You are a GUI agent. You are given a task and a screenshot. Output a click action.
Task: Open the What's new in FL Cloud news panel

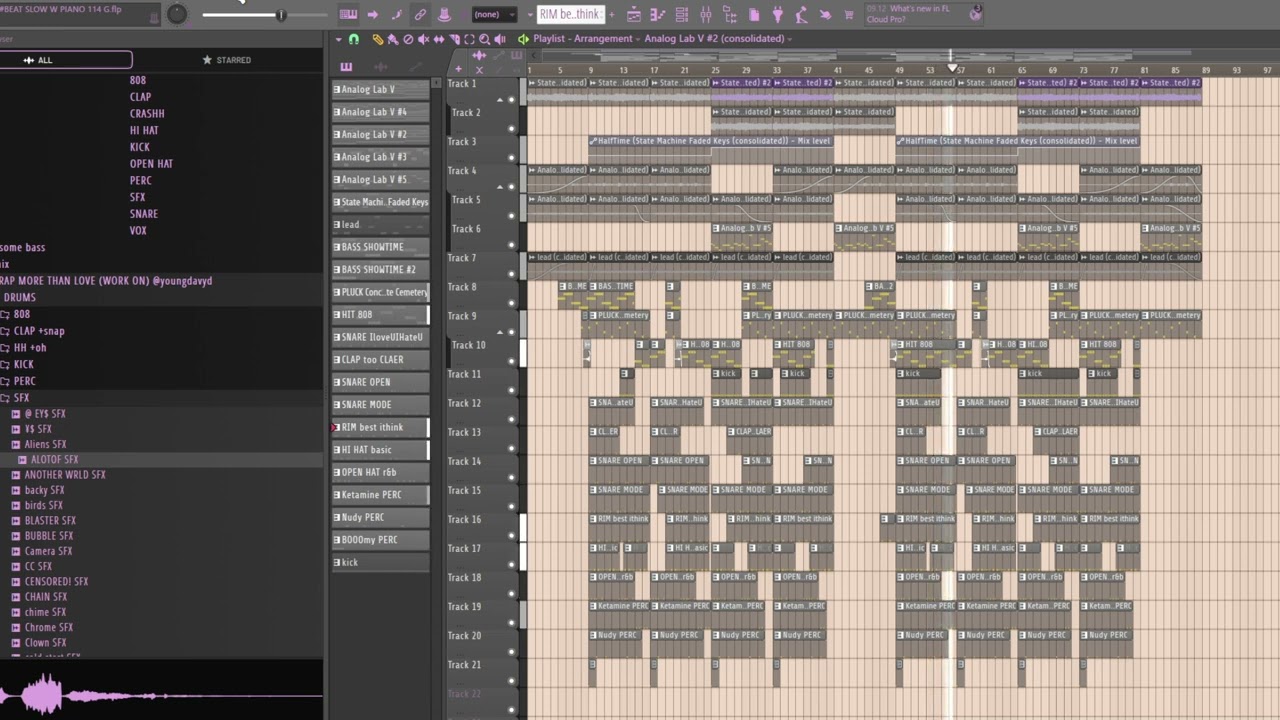tap(922, 14)
